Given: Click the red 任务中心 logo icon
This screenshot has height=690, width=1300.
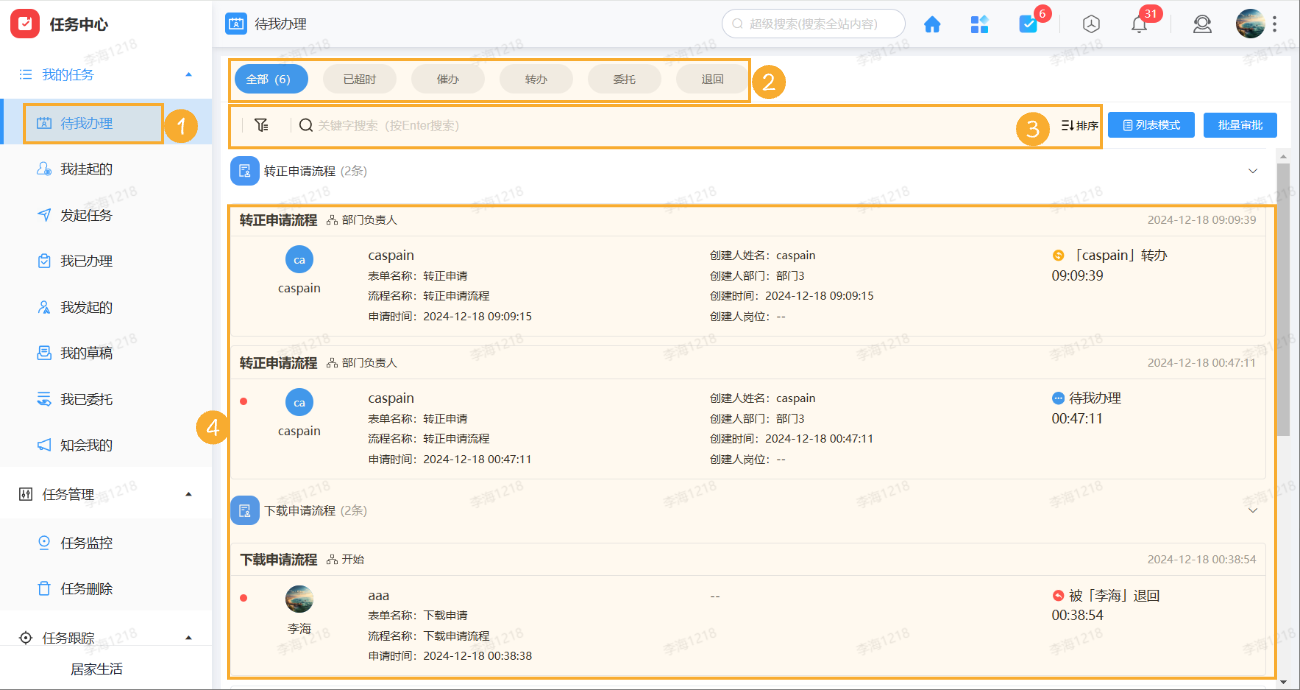Looking at the screenshot, I should click(25, 23).
